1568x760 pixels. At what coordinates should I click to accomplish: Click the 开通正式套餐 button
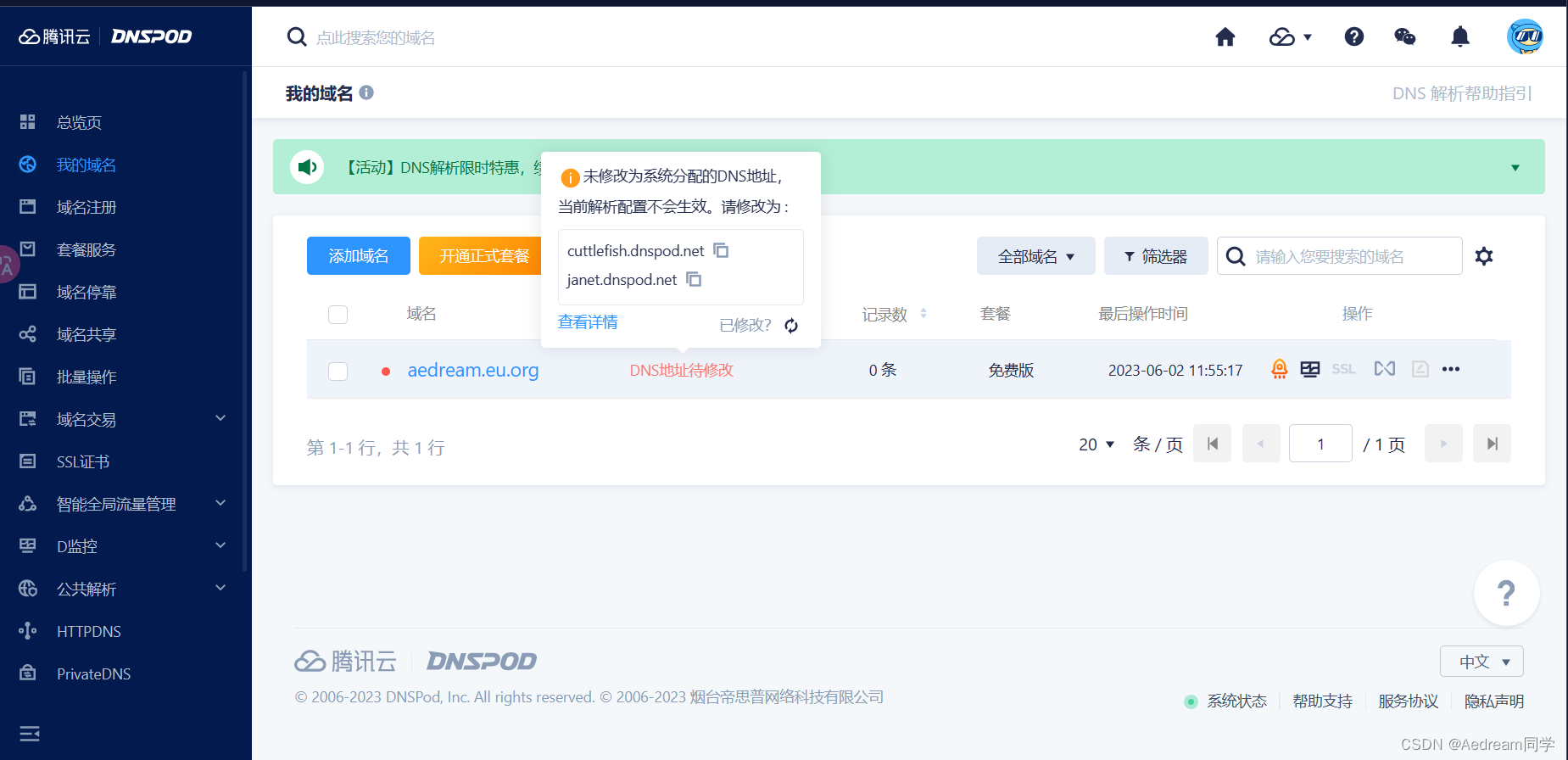coord(481,256)
